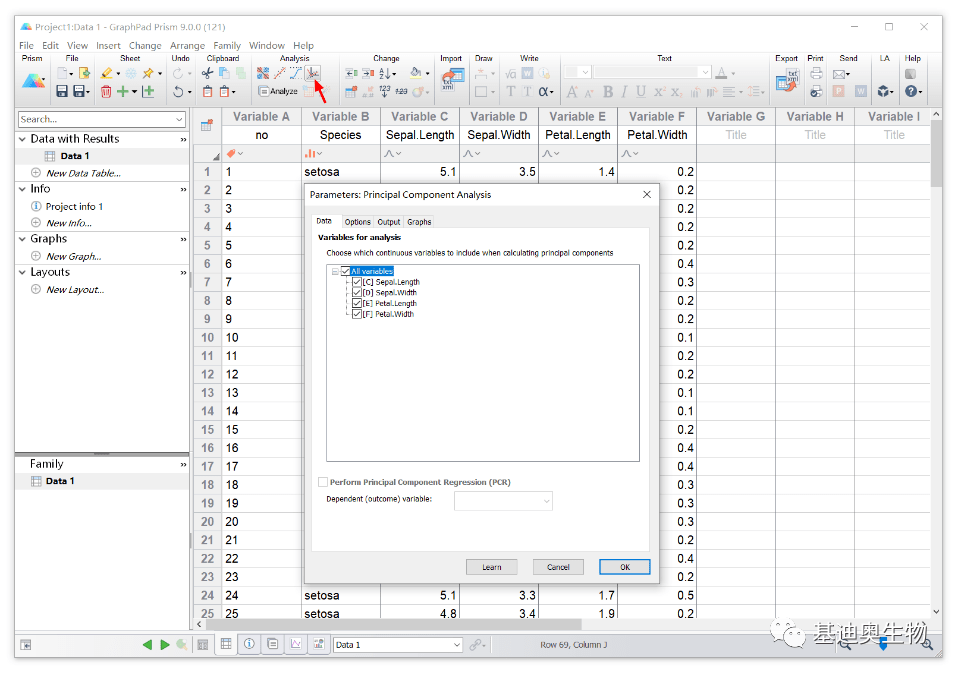Click the green next sheet arrow
Image resolution: width=958 pixels, height=675 pixels.
[x=165, y=645]
